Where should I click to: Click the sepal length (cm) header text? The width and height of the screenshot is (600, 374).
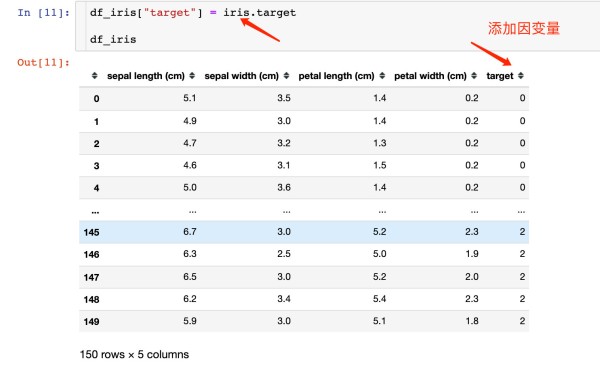pyautogui.click(x=146, y=76)
